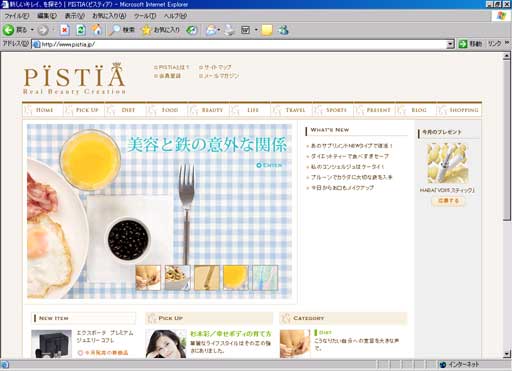Viewport: 512px width, 371px height.
Task: Click the browser Back arrow icon
Action: pyautogui.click(x=8, y=30)
